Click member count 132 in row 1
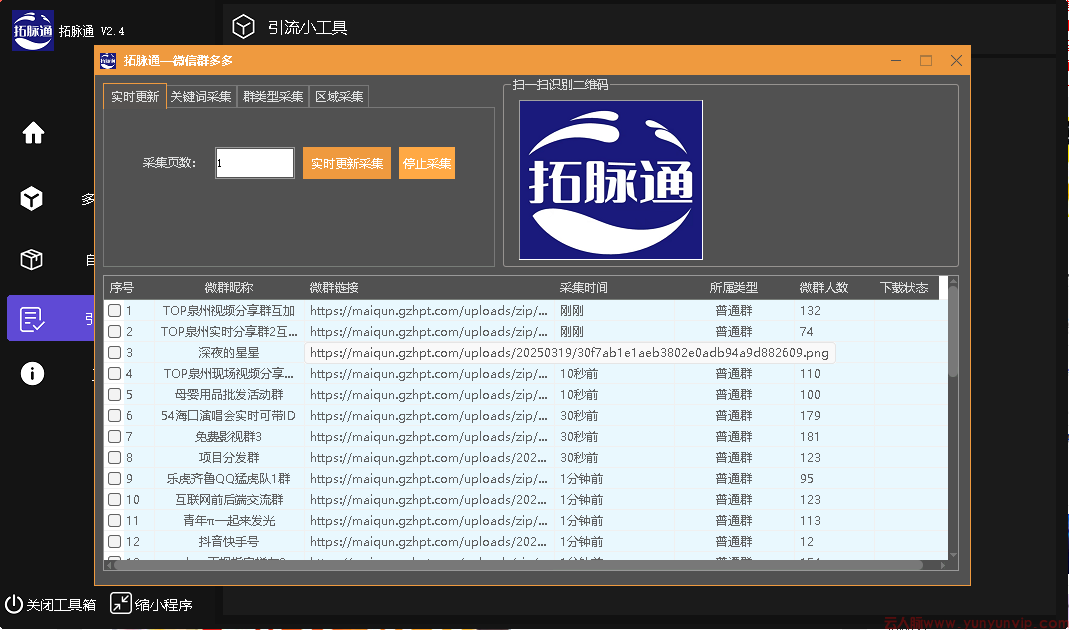1069x630 pixels. [x=810, y=310]
